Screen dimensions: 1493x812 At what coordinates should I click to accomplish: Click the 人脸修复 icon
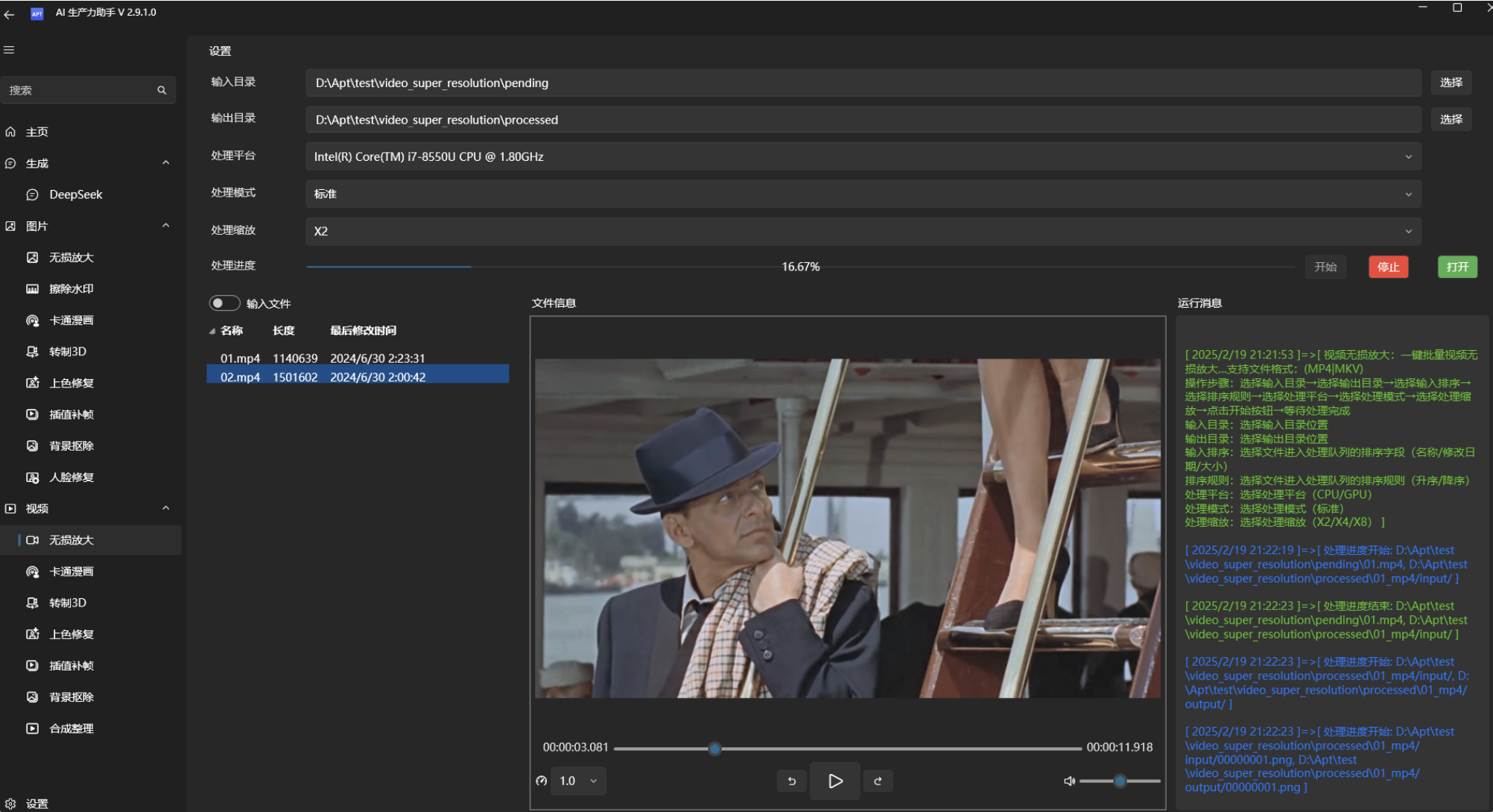tap(32, 478)
